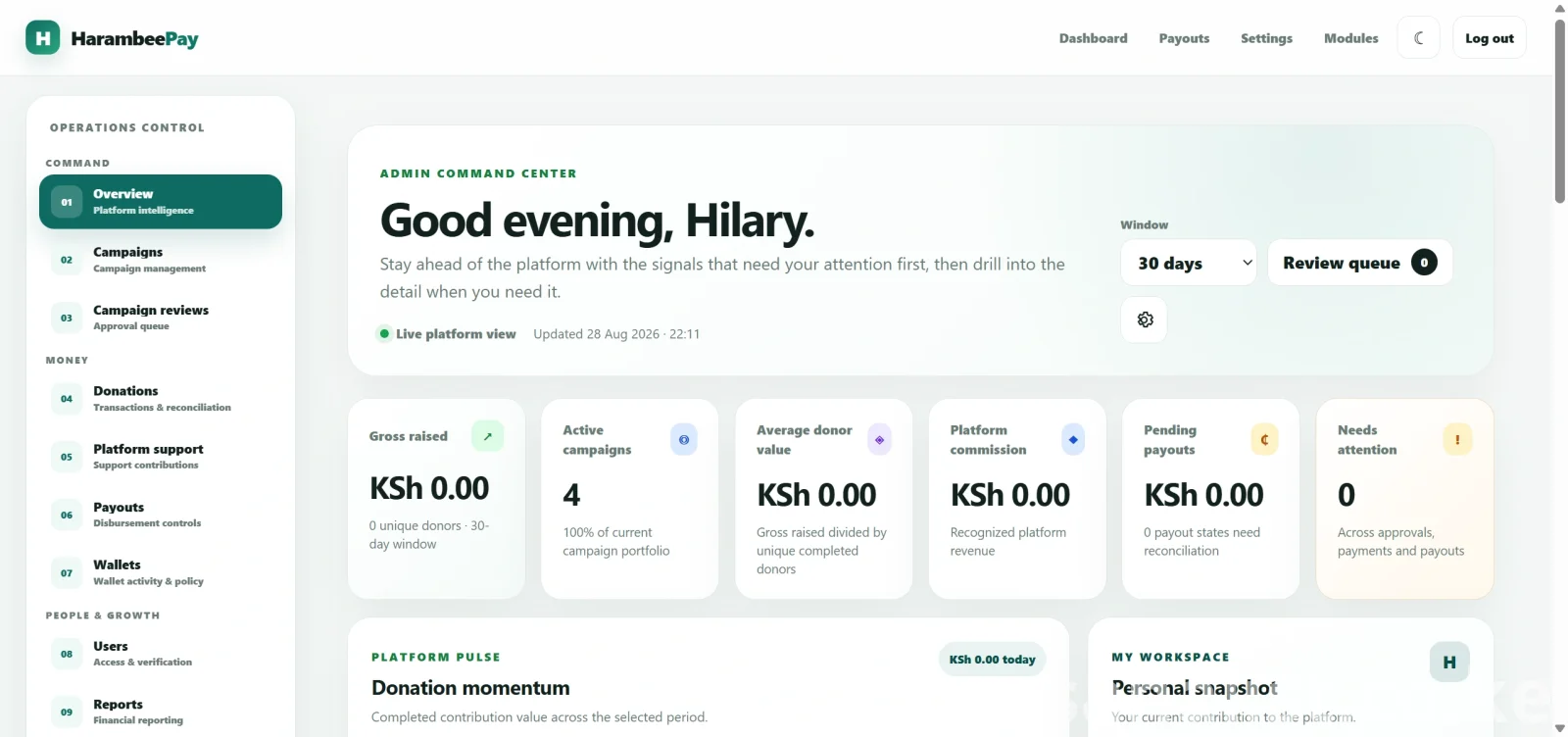The image size is (1568, 737).
Task: Click the Needs attention exclamation icon
Action: tap(1457, 440)
